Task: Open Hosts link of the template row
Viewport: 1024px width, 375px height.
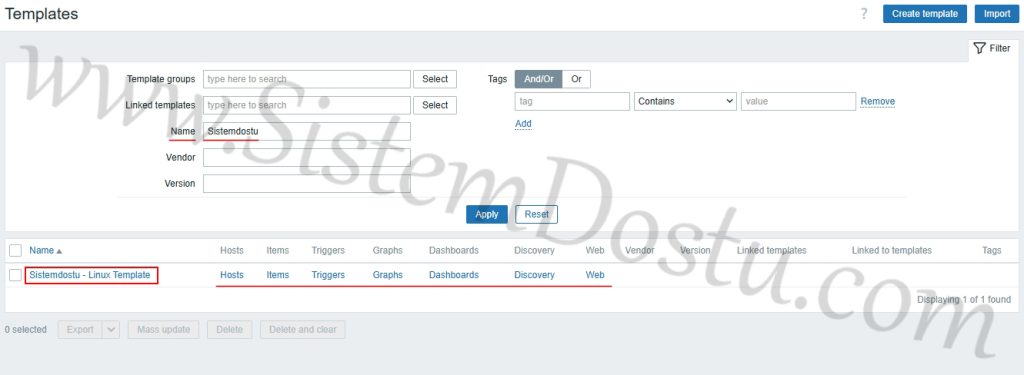Action: (232, 275)
